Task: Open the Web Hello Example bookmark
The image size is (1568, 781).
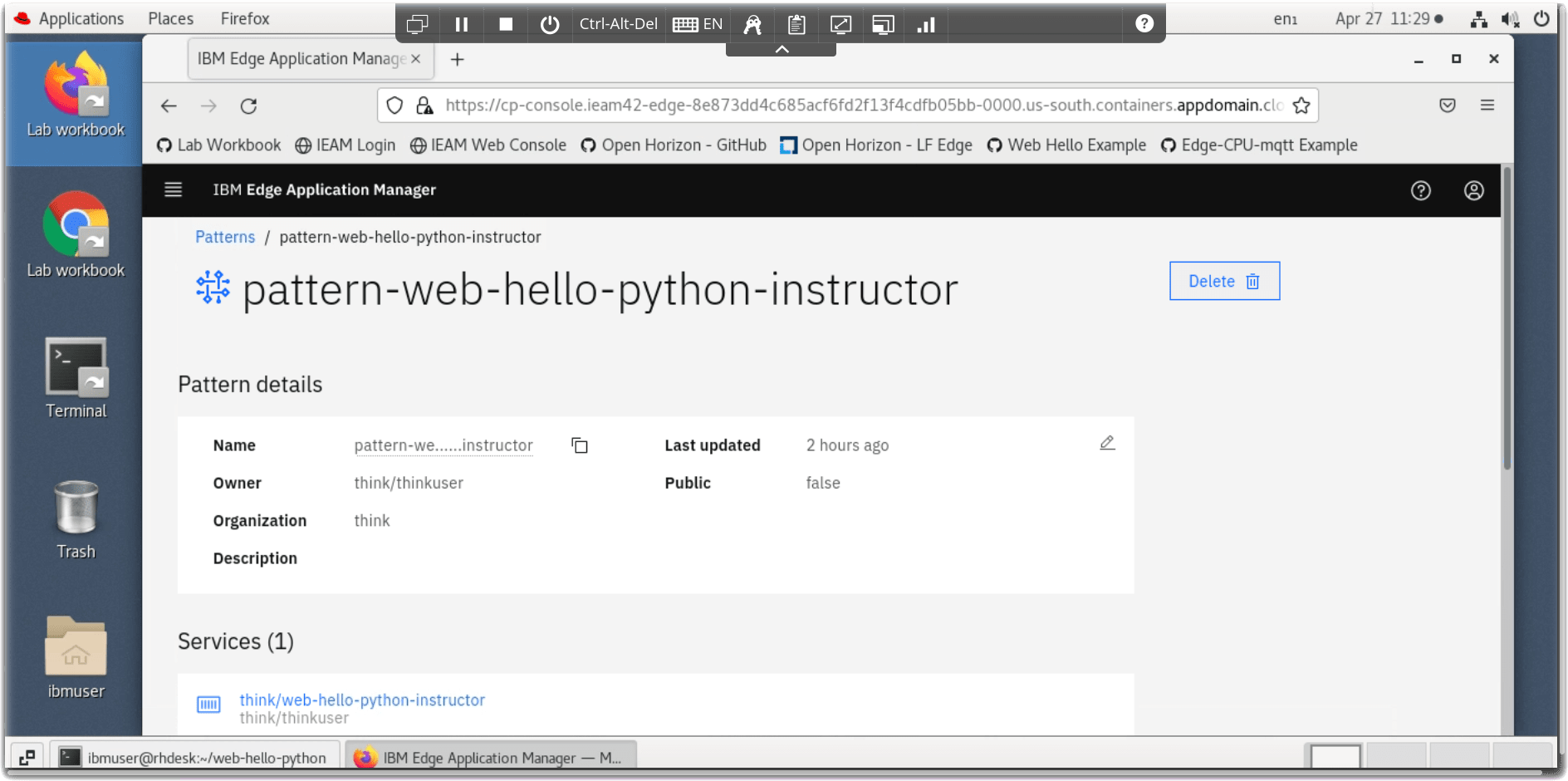Action: [x=1066, y=145]
